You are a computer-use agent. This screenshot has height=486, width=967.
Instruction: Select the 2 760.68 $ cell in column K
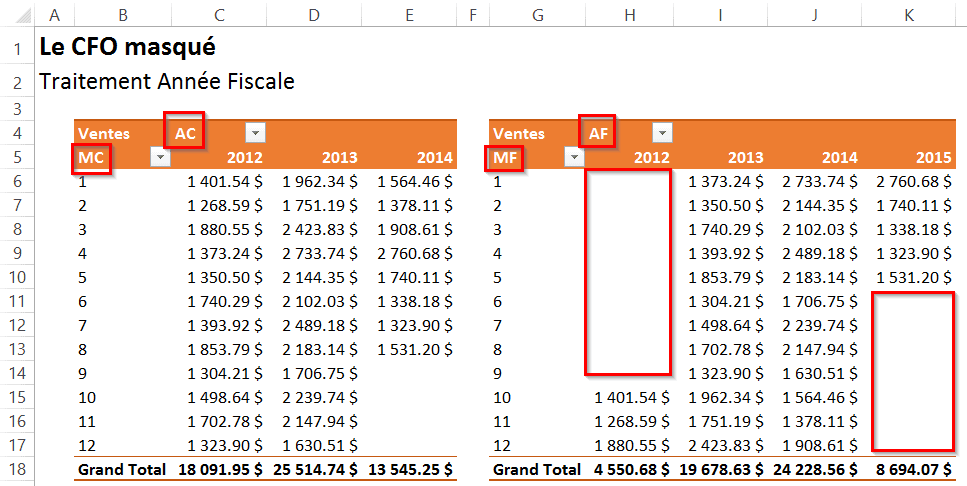(912, 181)
